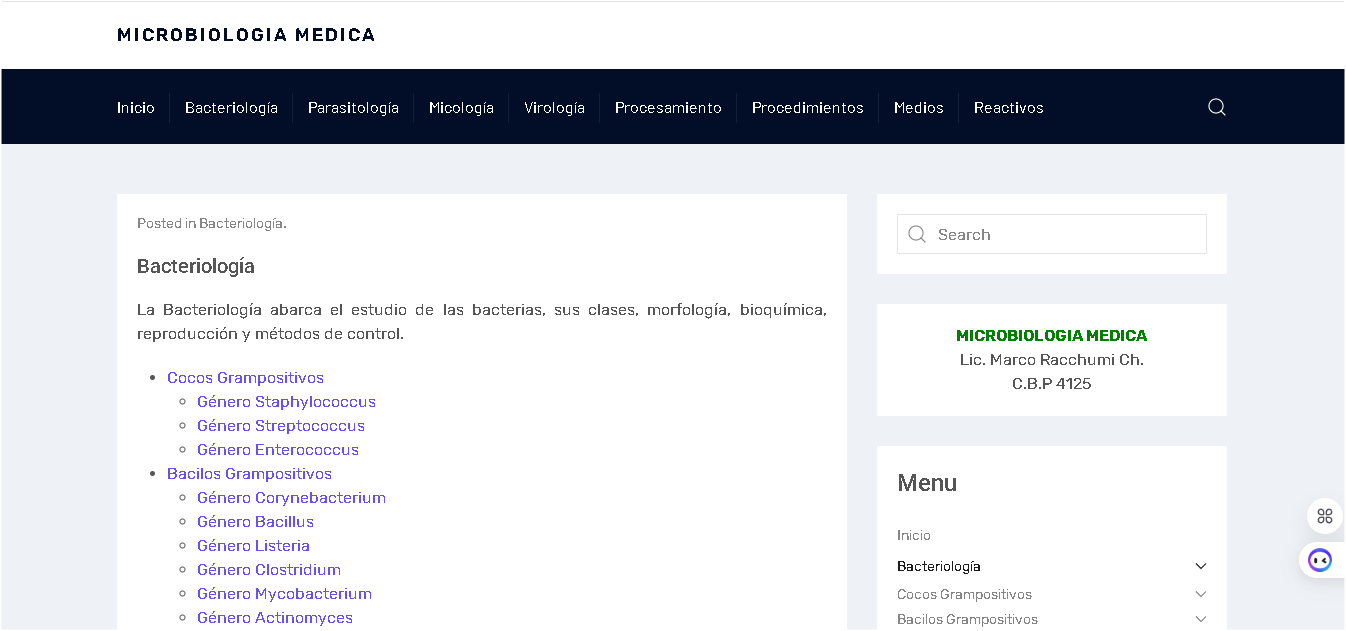Follow the Género Clostridium link

pos(269,570)
